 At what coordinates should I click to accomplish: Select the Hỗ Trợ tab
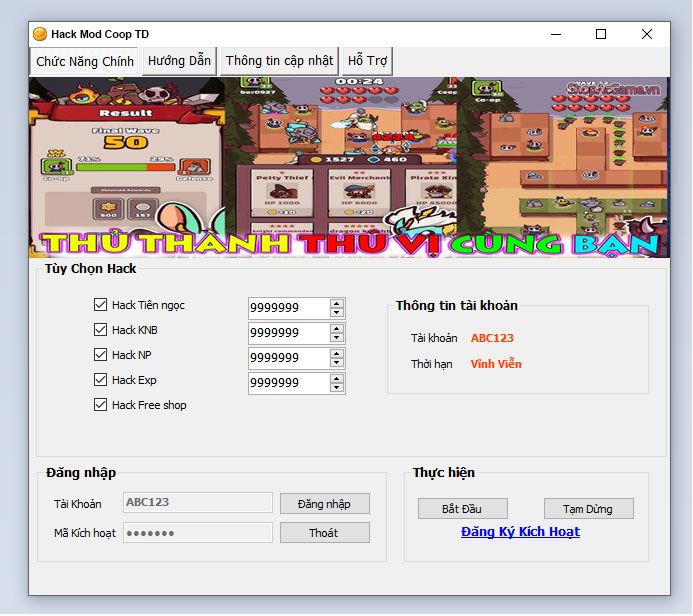(367, 61)
